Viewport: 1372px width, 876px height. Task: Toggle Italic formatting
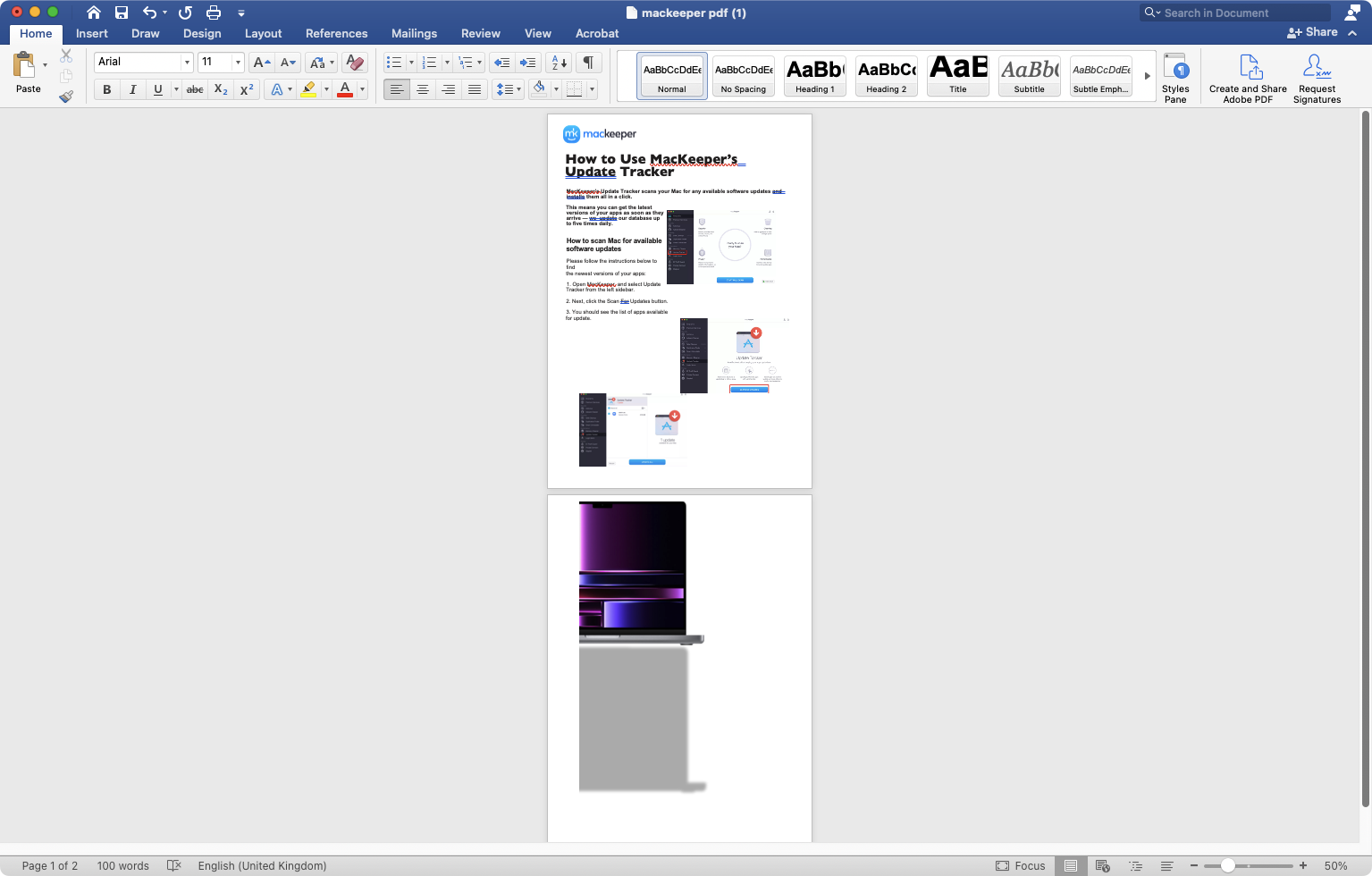[133, 89]
